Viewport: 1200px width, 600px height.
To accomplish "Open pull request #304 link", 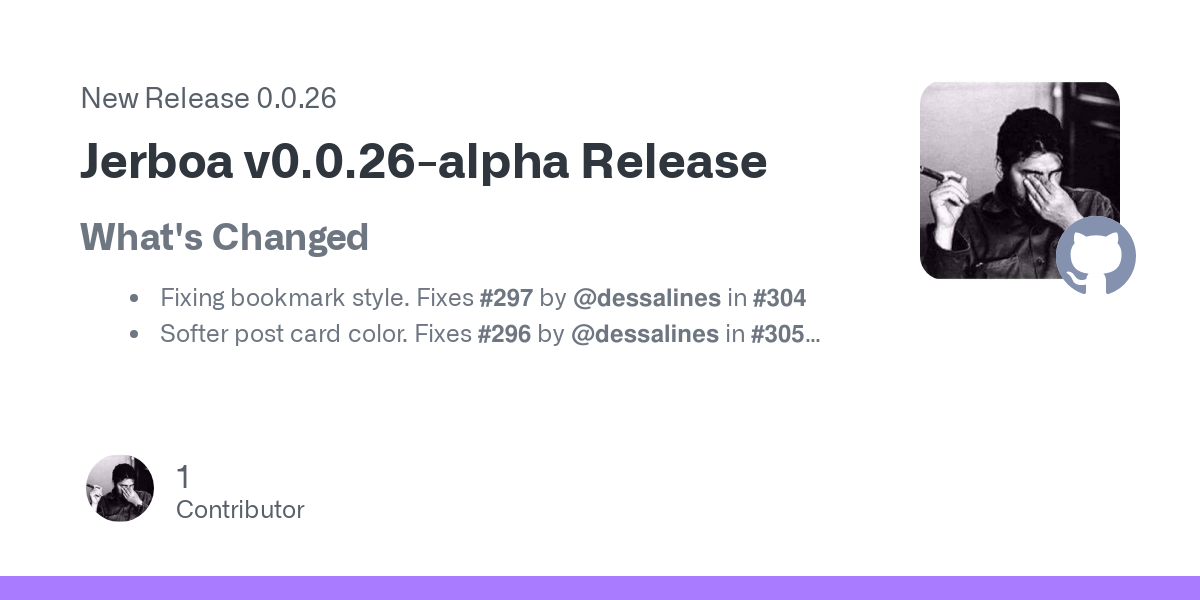I will pyautogui.click(x=779, y=297).
